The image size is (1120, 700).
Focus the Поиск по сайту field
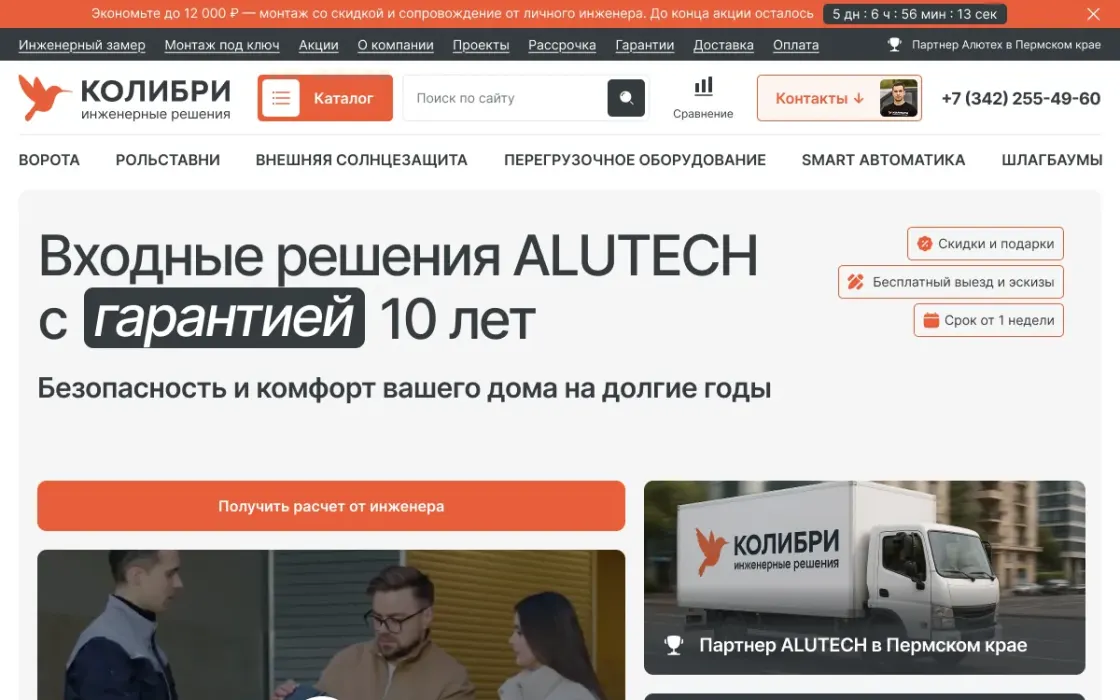pos(506,98)
